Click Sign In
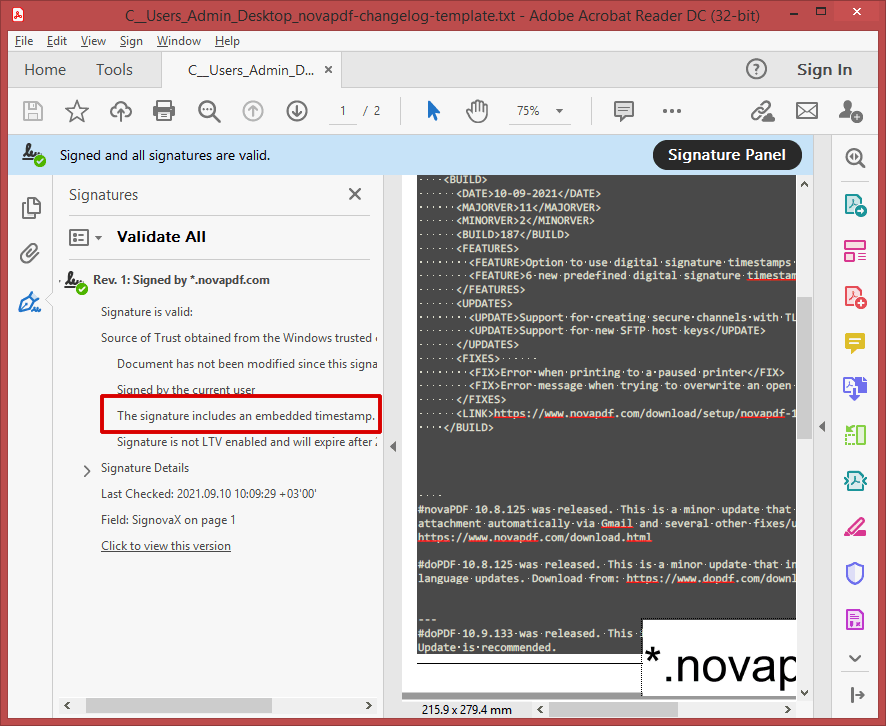The height and width of the screenshot is (726, 886). [824, 69]
